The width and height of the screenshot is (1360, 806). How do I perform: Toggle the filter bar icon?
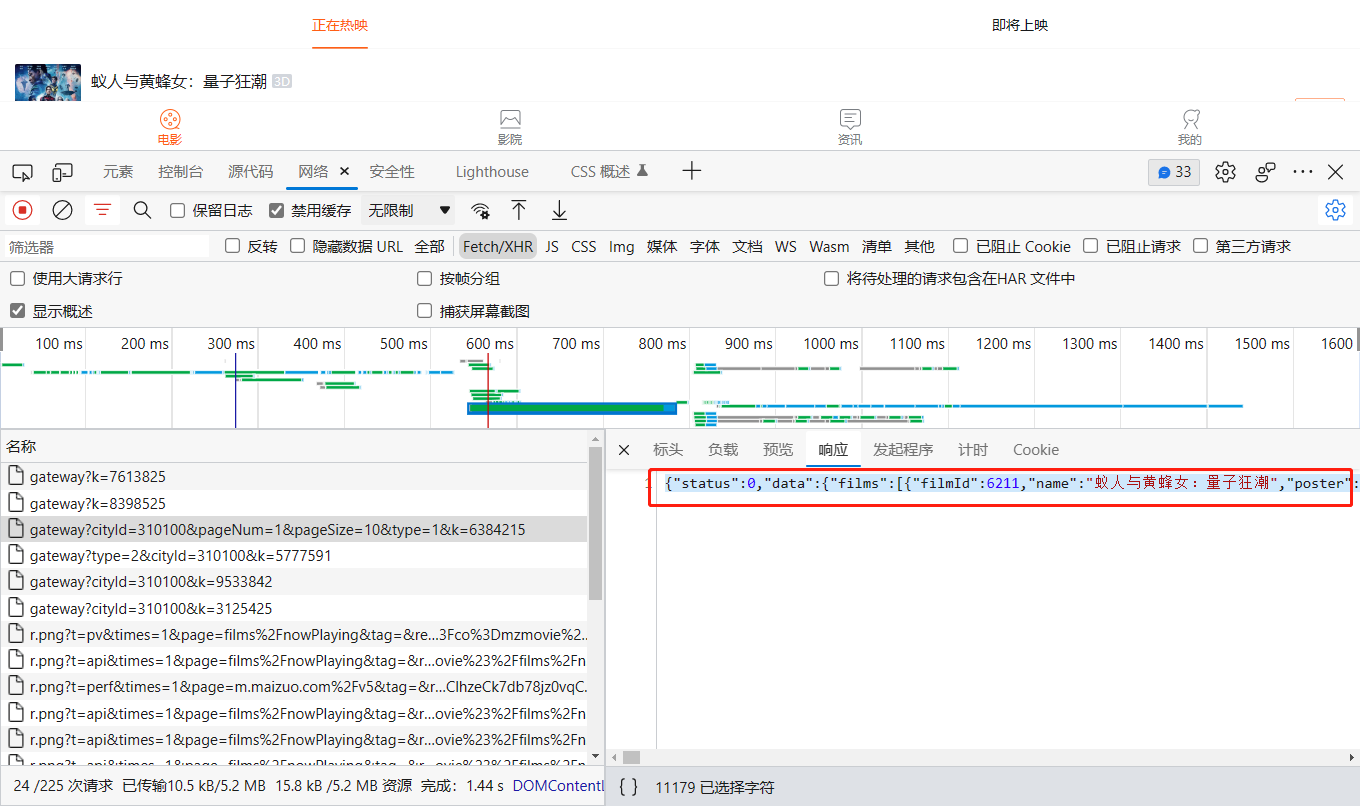[102, 210]
